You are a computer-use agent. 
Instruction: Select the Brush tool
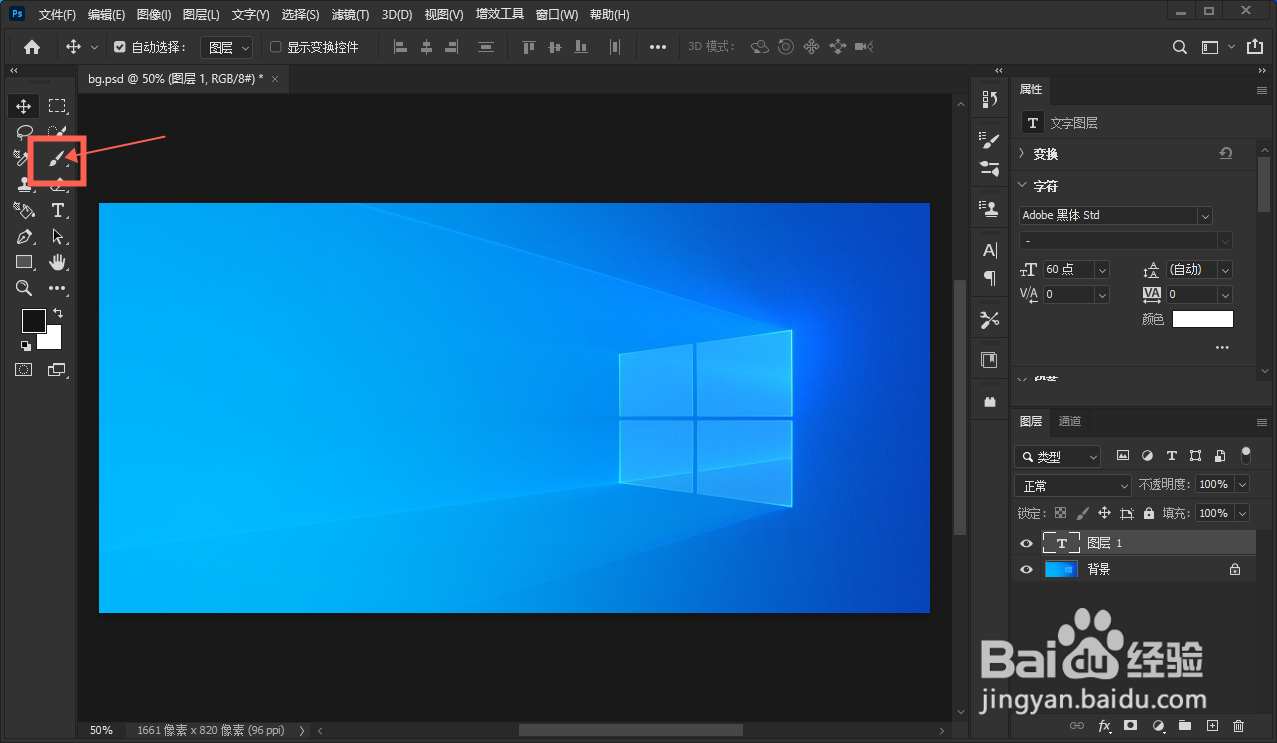tap(58, 158)
